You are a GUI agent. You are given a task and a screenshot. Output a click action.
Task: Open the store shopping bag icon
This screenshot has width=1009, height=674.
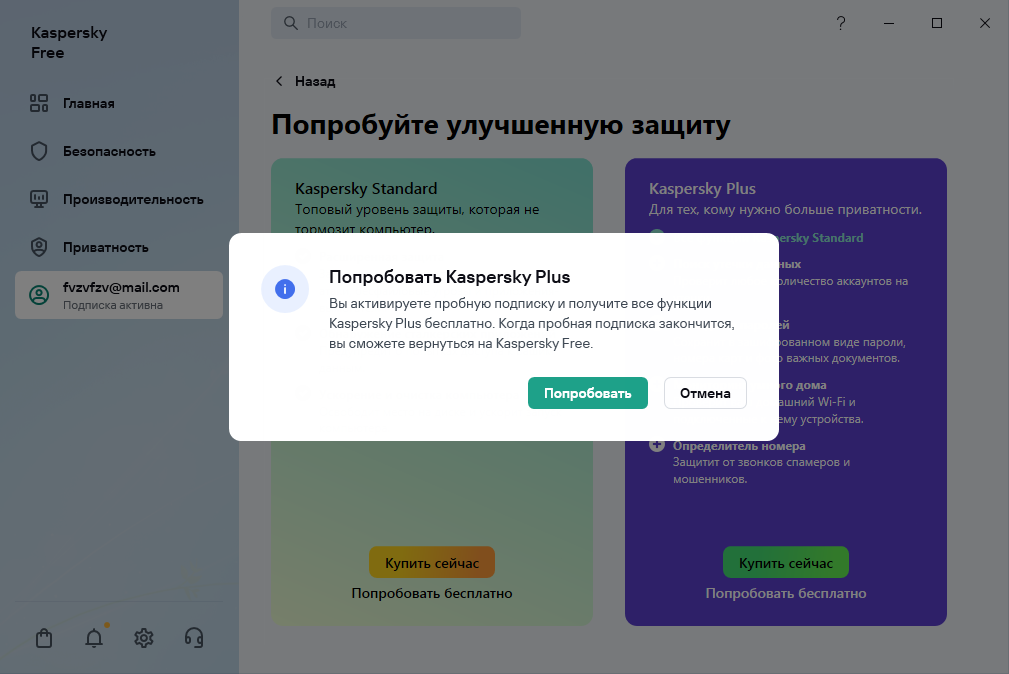44,638
